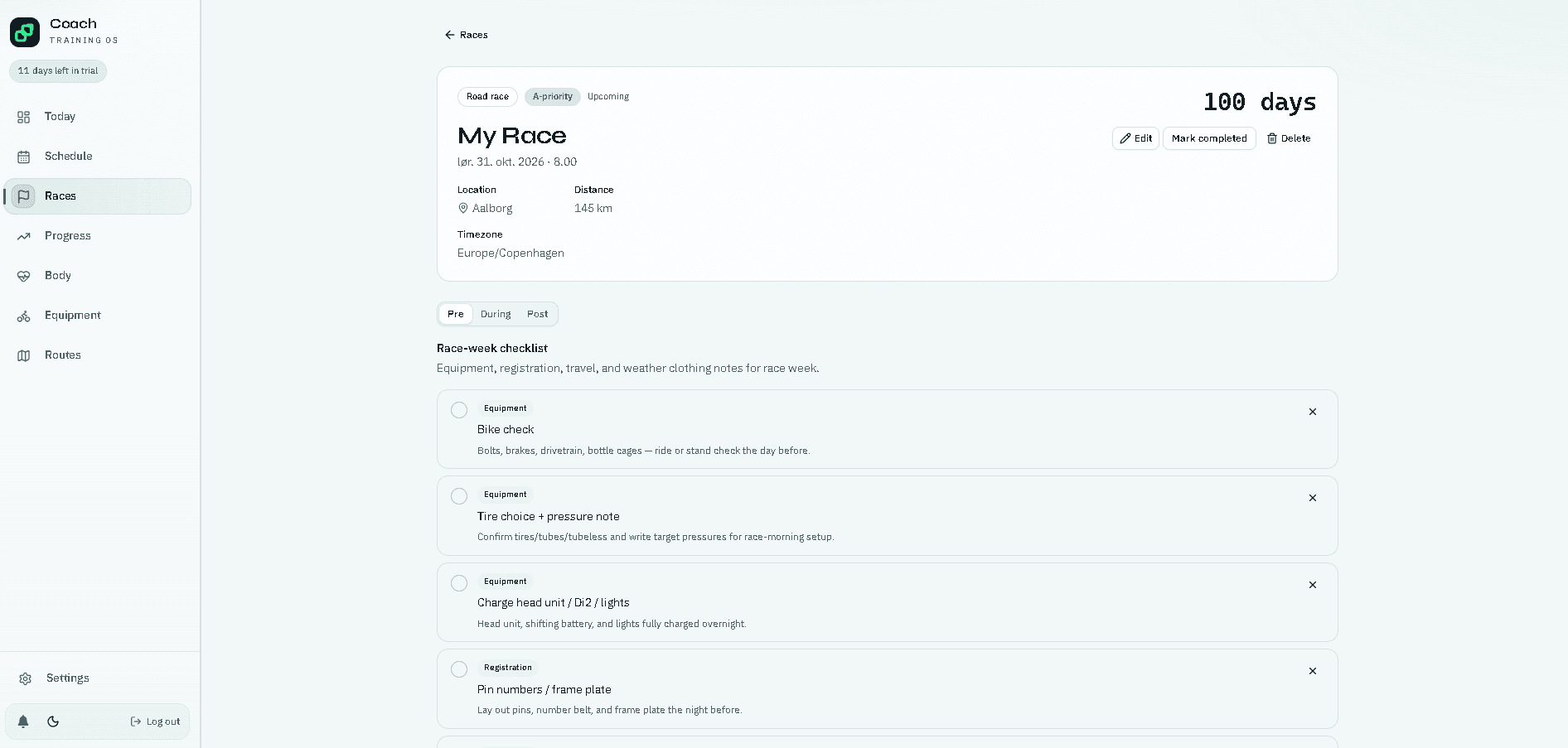Screen dimensions: 1568x748
Task: Click the Pin numbers / frame plate title
Action: [x=544, y=690]
